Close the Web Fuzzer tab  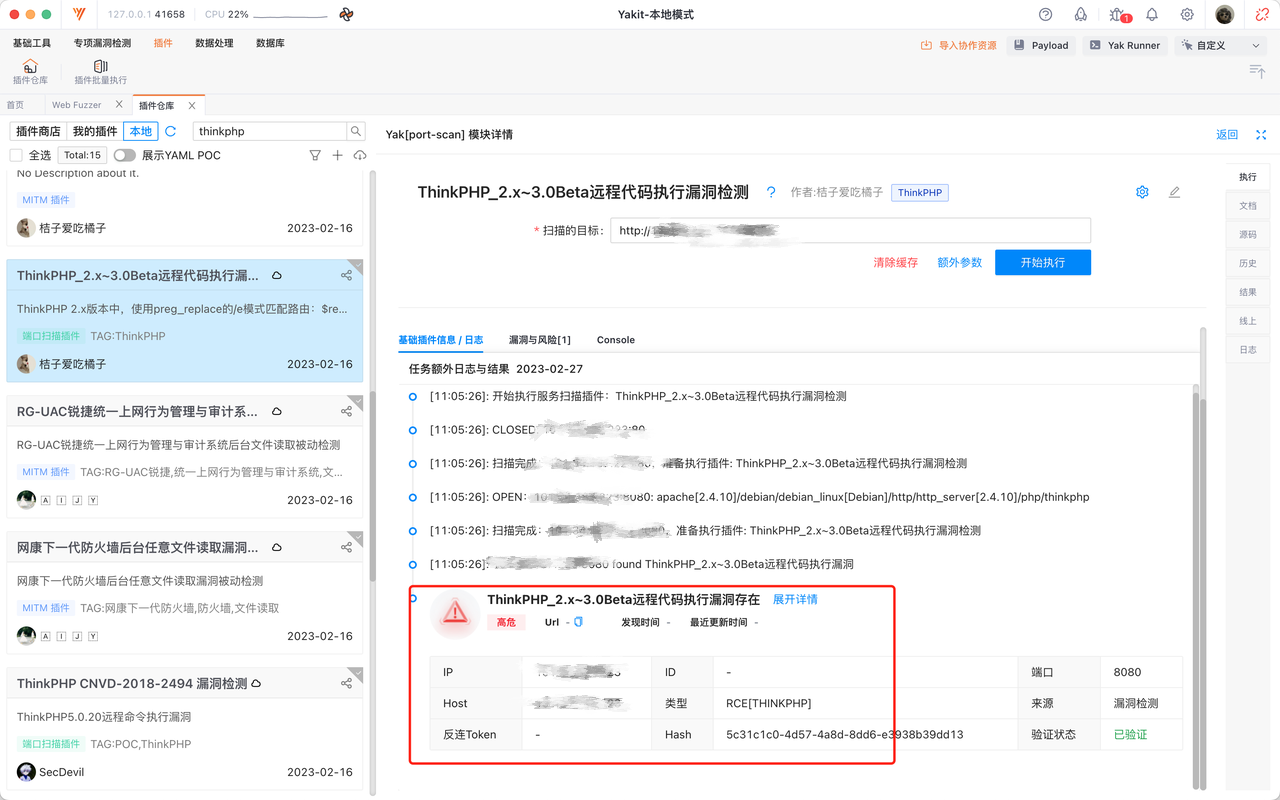(x=119, y=104)
